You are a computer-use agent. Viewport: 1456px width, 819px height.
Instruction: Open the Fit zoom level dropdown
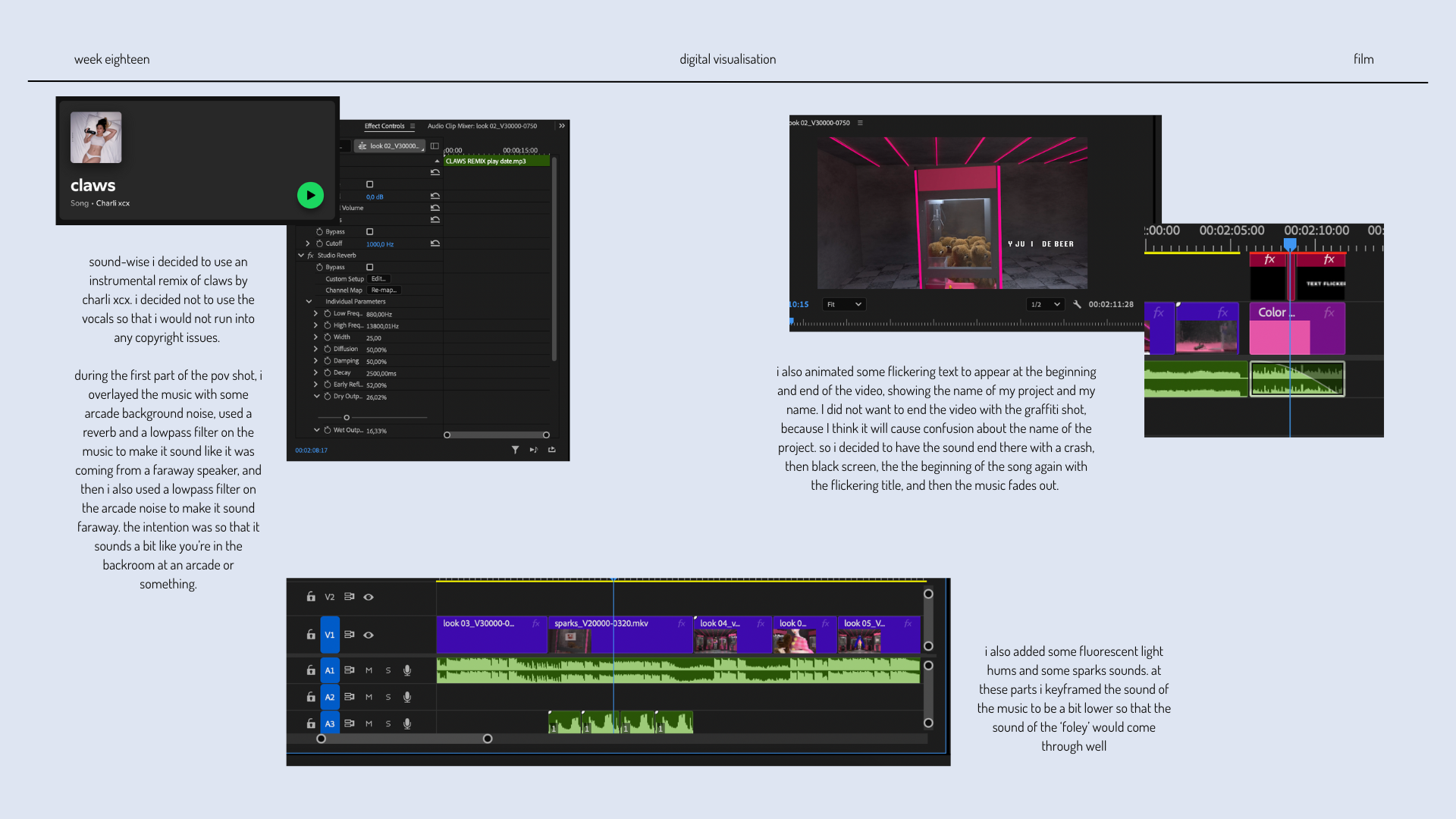click(844, 304)
